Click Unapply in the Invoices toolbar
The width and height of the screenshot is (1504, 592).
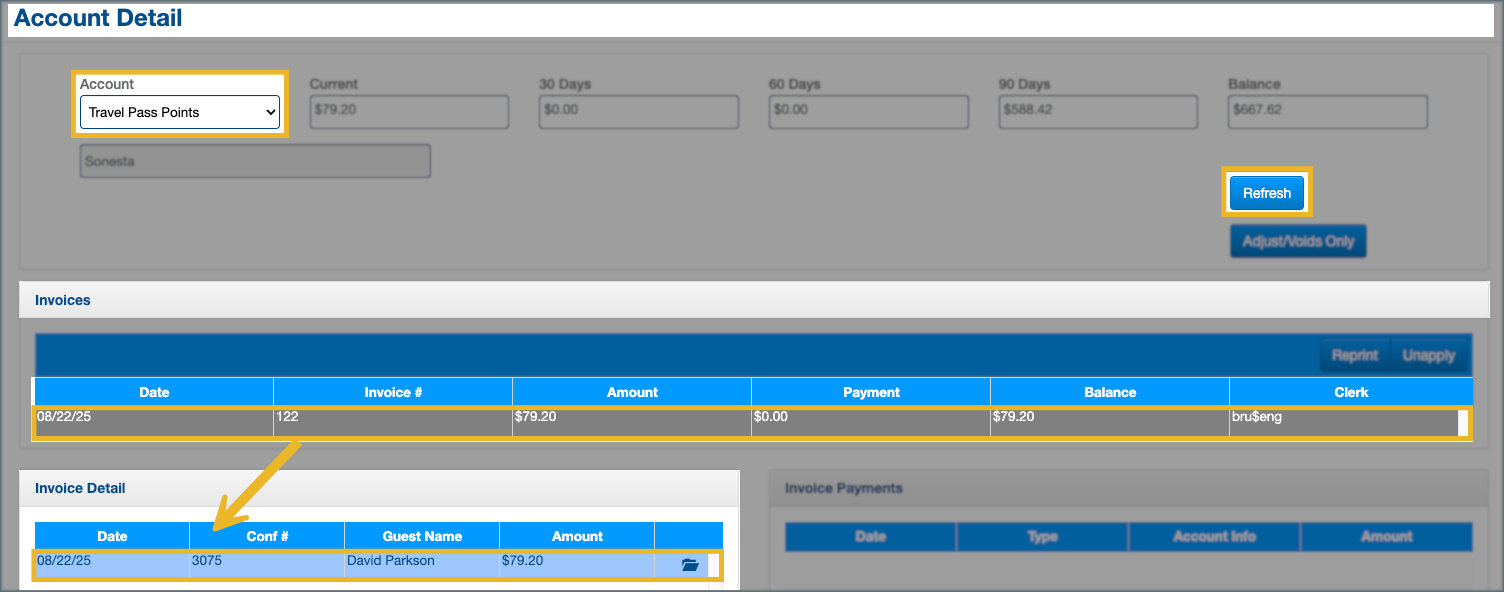pos(1428,355)
